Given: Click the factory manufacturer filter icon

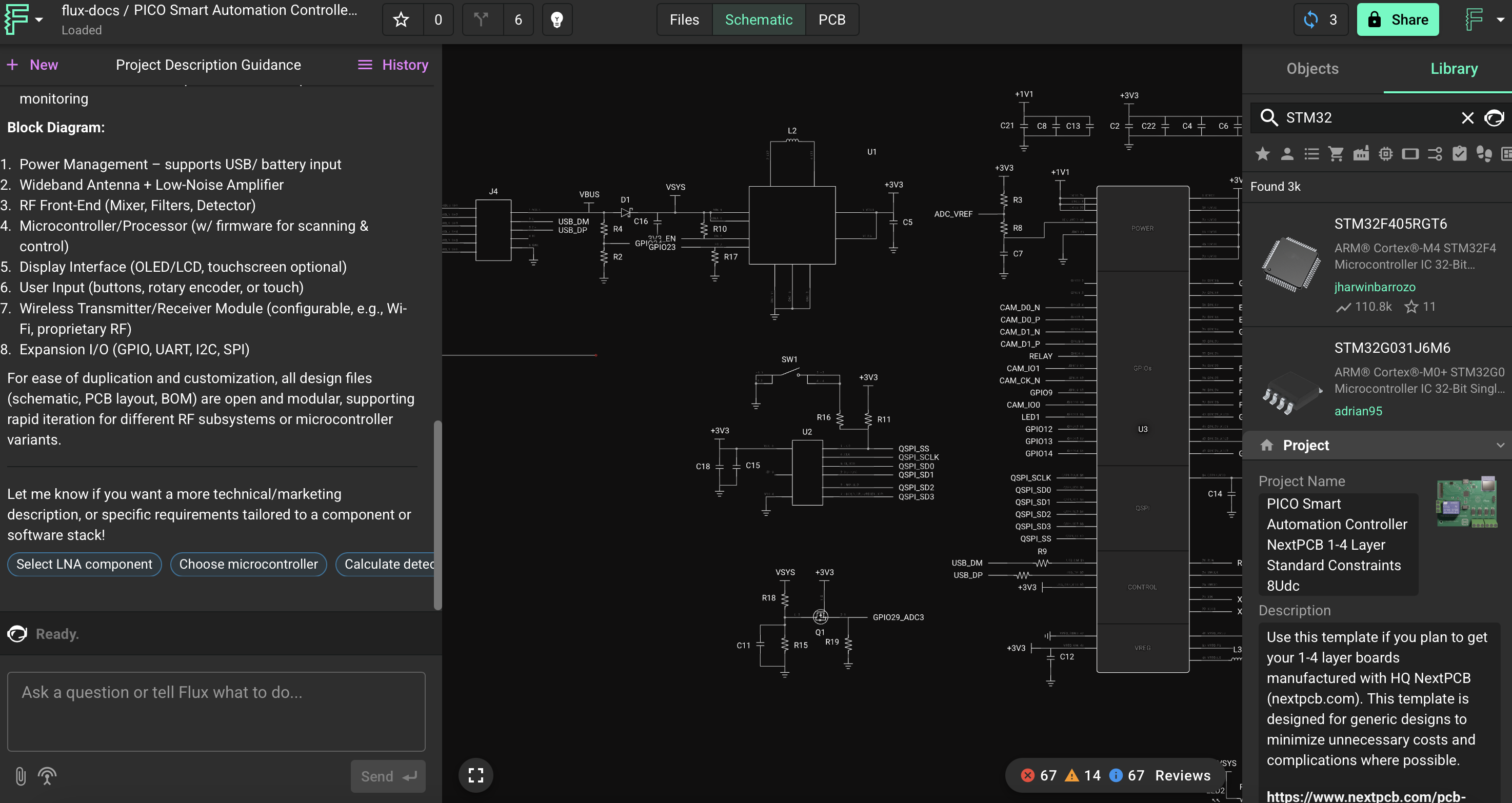Looking at the screenshot, I should (1361, 154).
